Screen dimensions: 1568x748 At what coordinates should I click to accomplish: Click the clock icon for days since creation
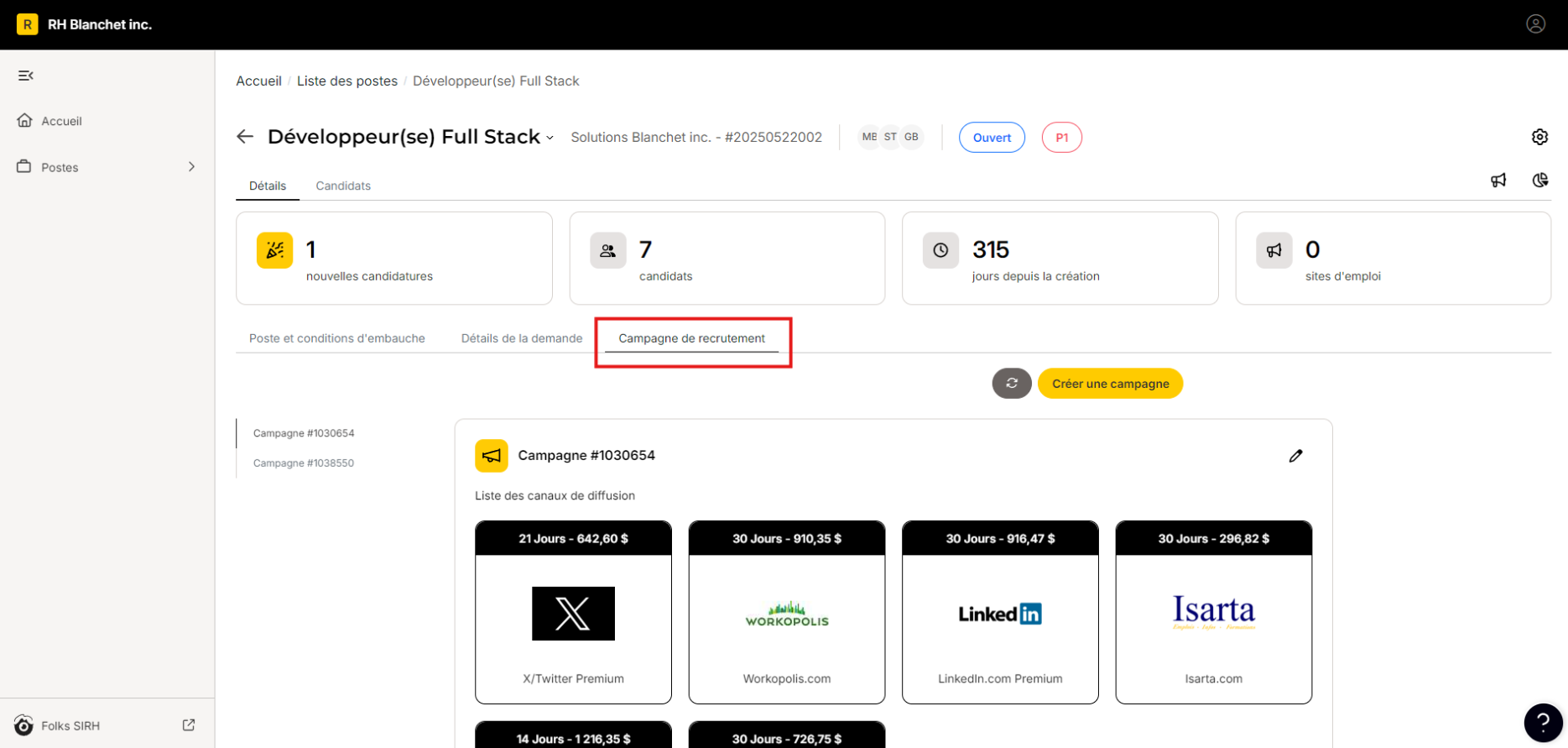point(940,250)
